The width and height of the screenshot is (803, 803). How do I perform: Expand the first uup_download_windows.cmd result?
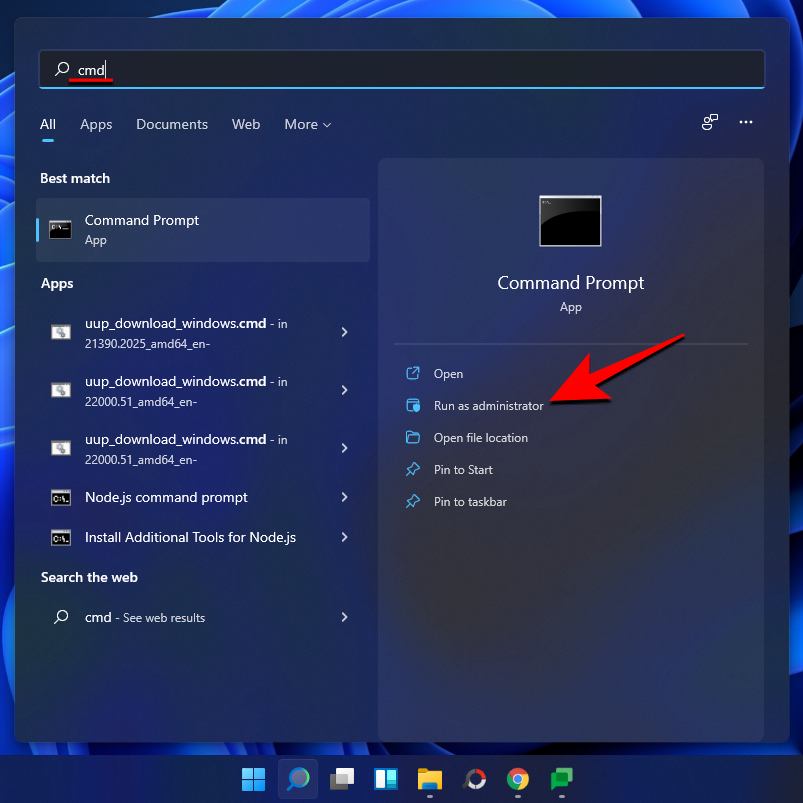pos(344,332)
